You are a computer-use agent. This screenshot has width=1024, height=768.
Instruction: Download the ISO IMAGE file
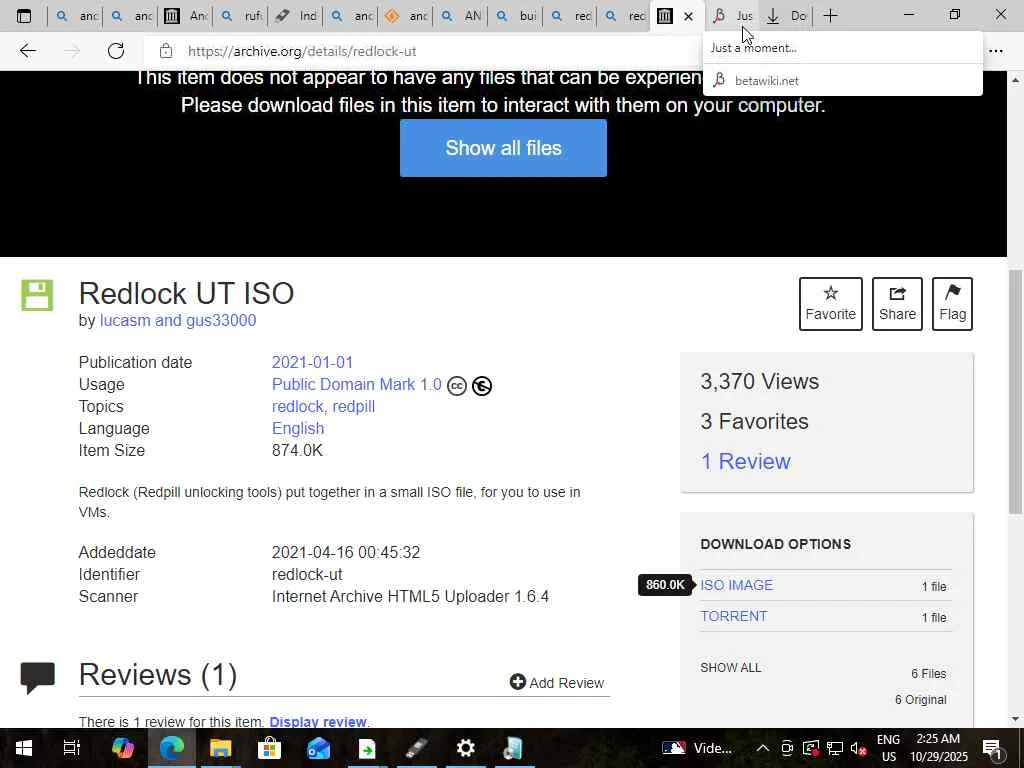pyautogui.click(x=737, y=585)
